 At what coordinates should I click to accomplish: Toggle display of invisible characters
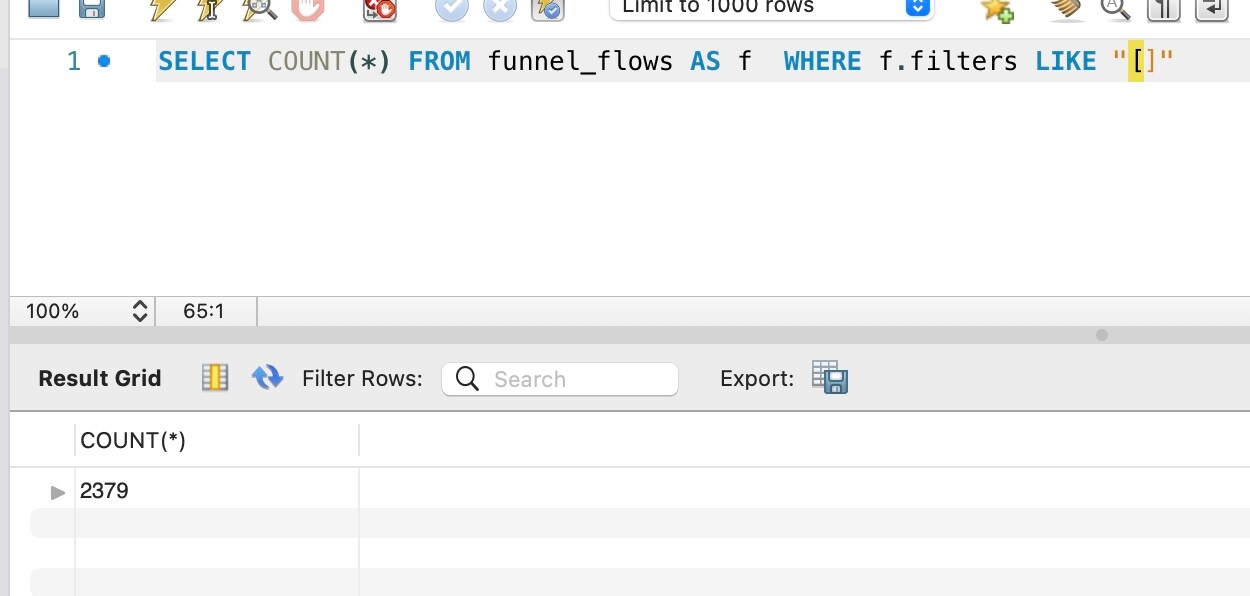click(1162, 10)
